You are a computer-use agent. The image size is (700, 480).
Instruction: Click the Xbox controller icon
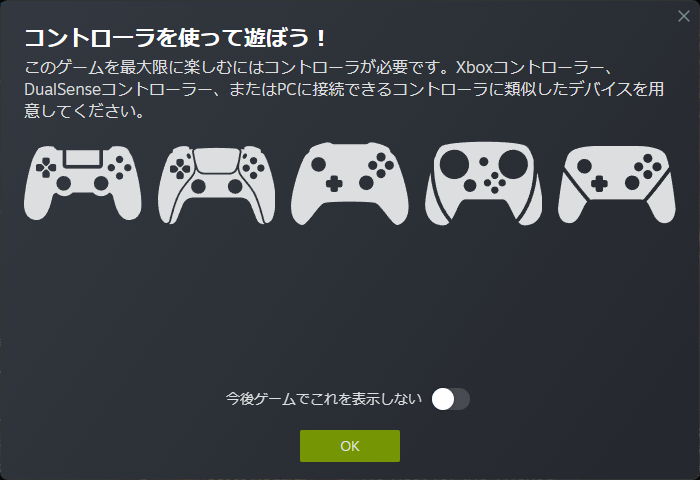point(350,184)
